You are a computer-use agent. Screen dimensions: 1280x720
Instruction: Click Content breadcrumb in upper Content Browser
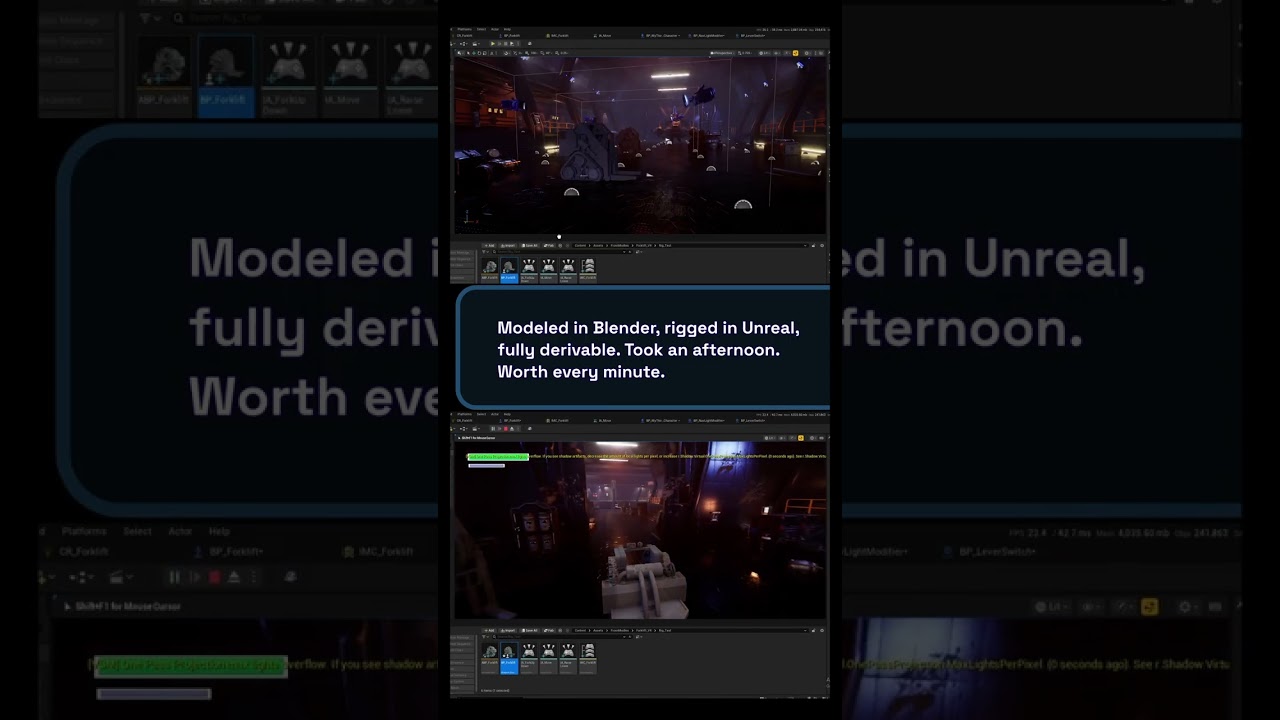(581, 245)
